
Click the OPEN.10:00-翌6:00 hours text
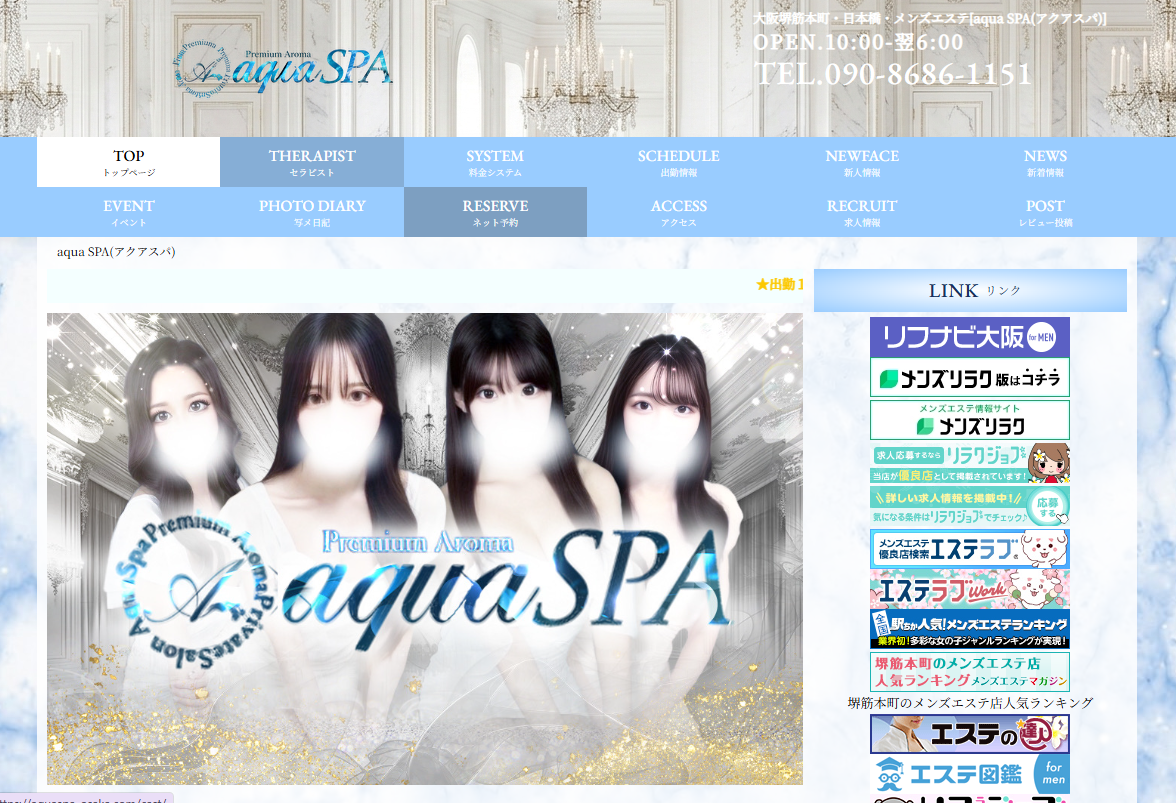pyautogui.click(x=858, y=42)
